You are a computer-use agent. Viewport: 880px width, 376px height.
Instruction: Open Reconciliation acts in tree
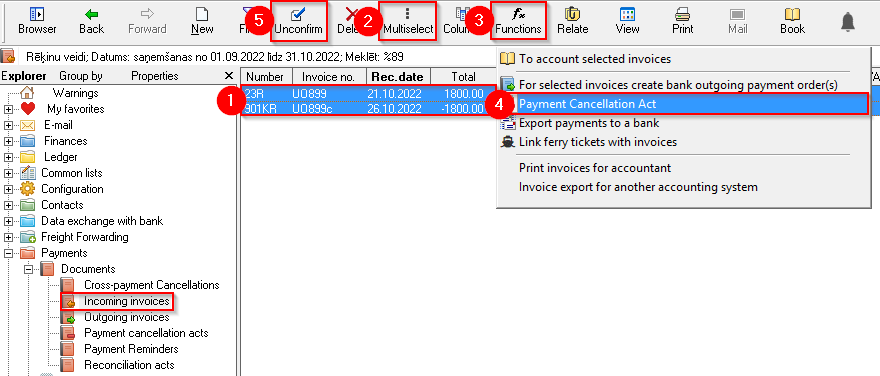[x=129, y=365]
